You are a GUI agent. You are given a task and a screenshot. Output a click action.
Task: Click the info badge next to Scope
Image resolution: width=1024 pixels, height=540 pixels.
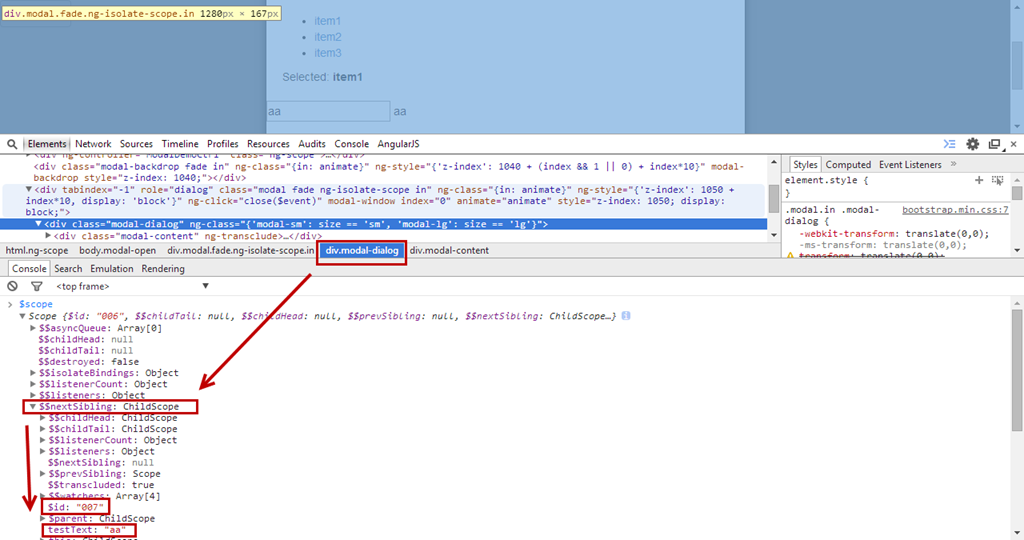click(626, 316)
